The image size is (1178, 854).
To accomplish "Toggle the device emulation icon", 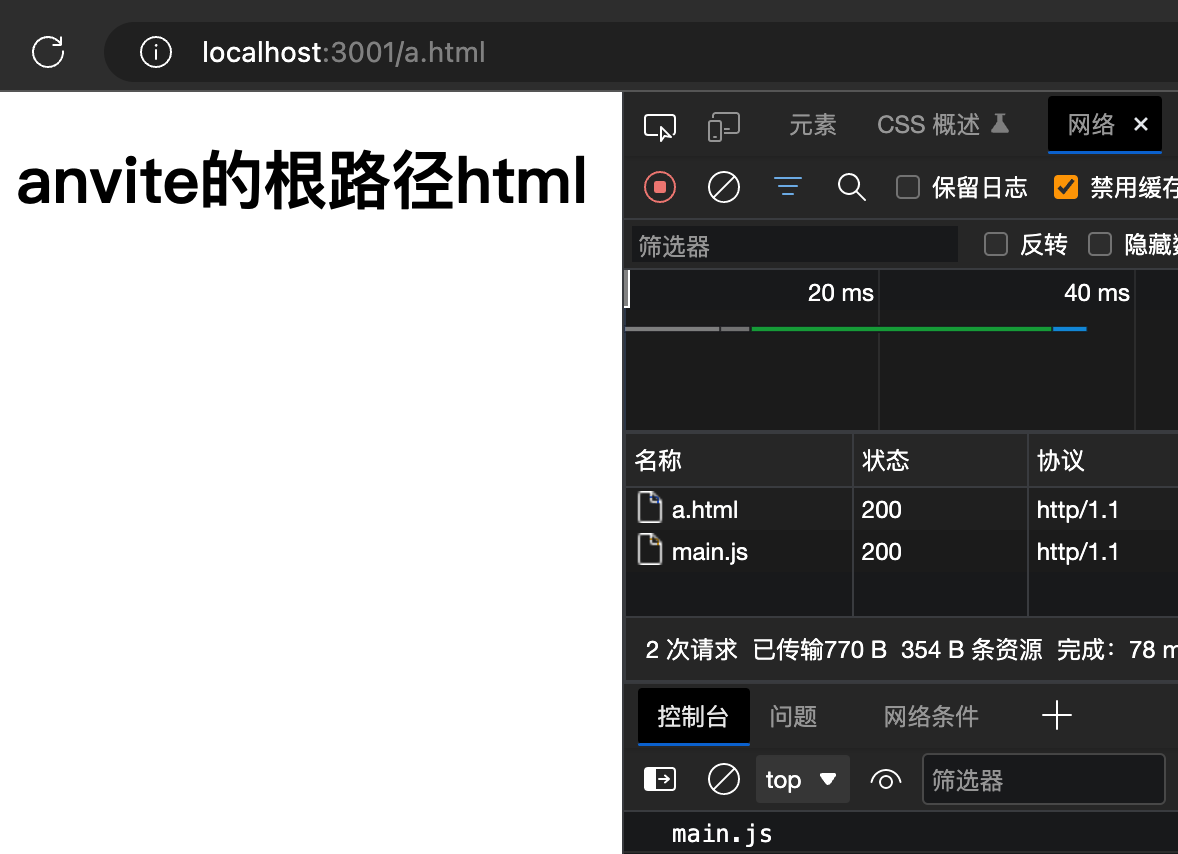I will (723, 126).
